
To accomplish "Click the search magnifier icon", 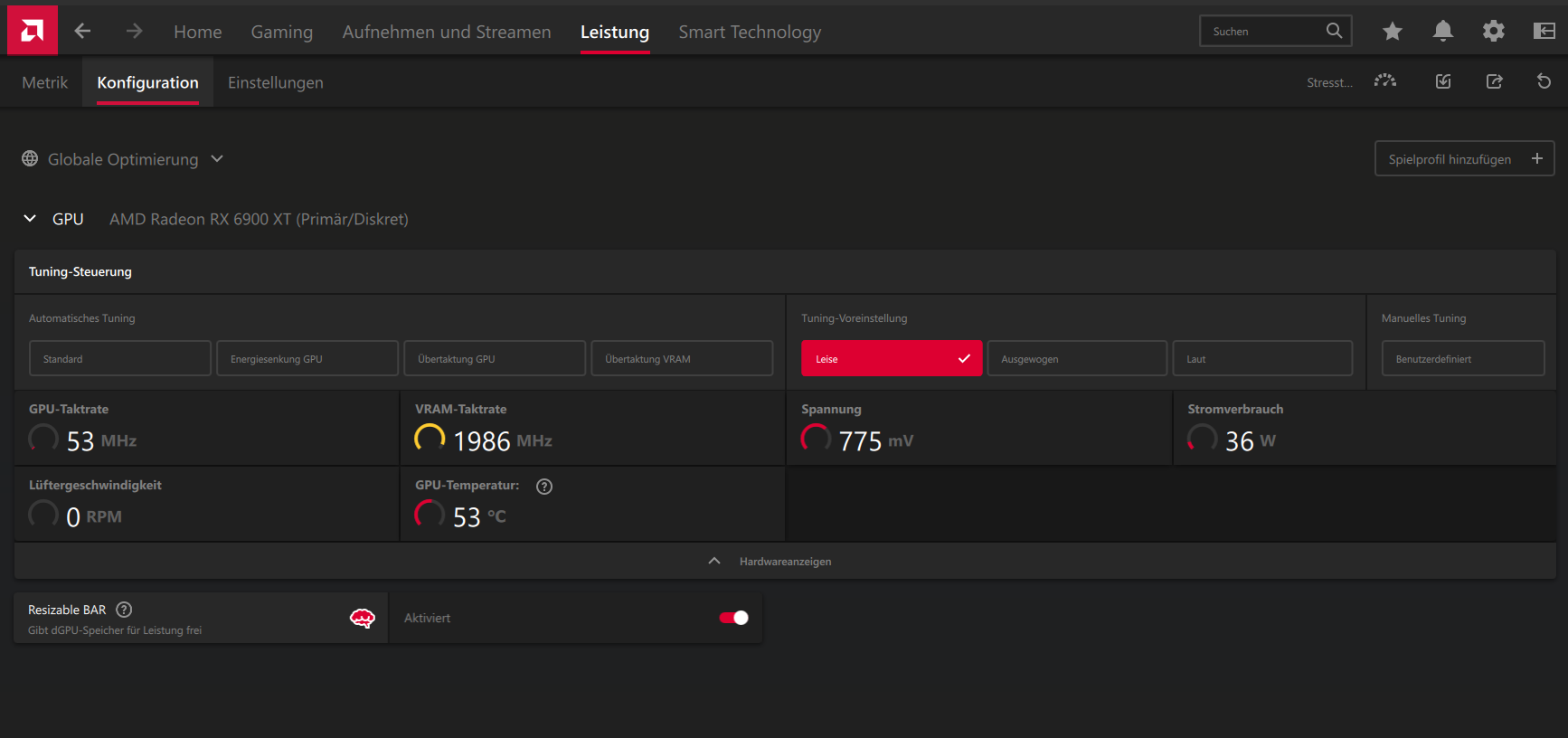I will [x=1334, y=31].
